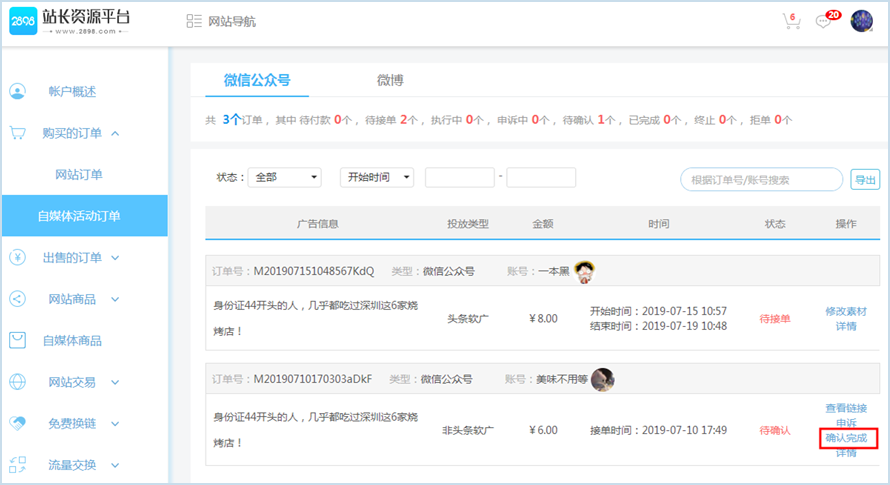Click the 2898 site logo
This screenshot has height=485, width=890.
(69, 21)
